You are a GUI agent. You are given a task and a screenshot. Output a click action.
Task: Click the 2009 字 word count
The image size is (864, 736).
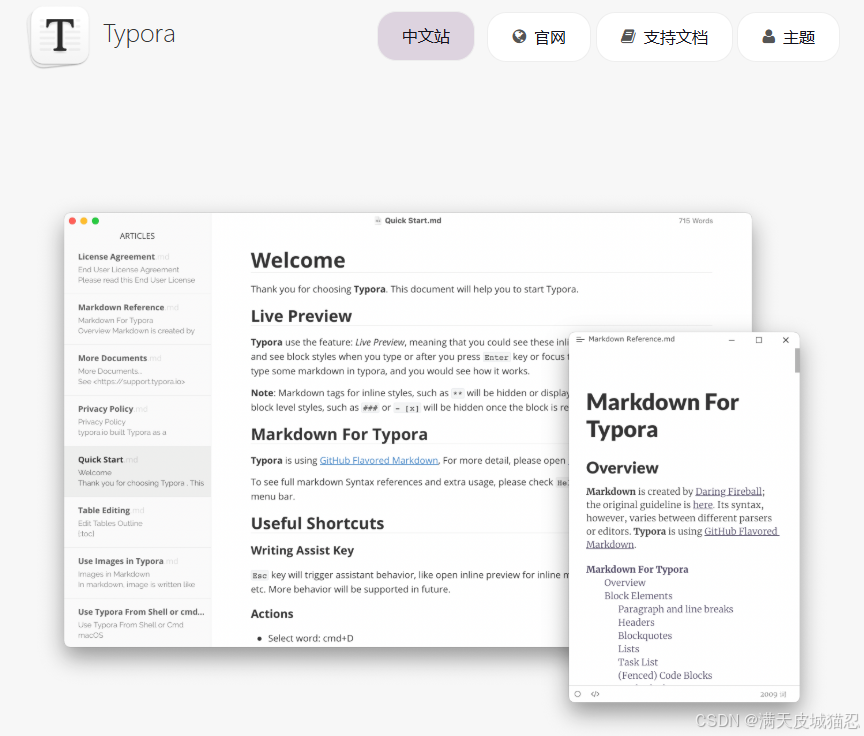pos(773,693)
